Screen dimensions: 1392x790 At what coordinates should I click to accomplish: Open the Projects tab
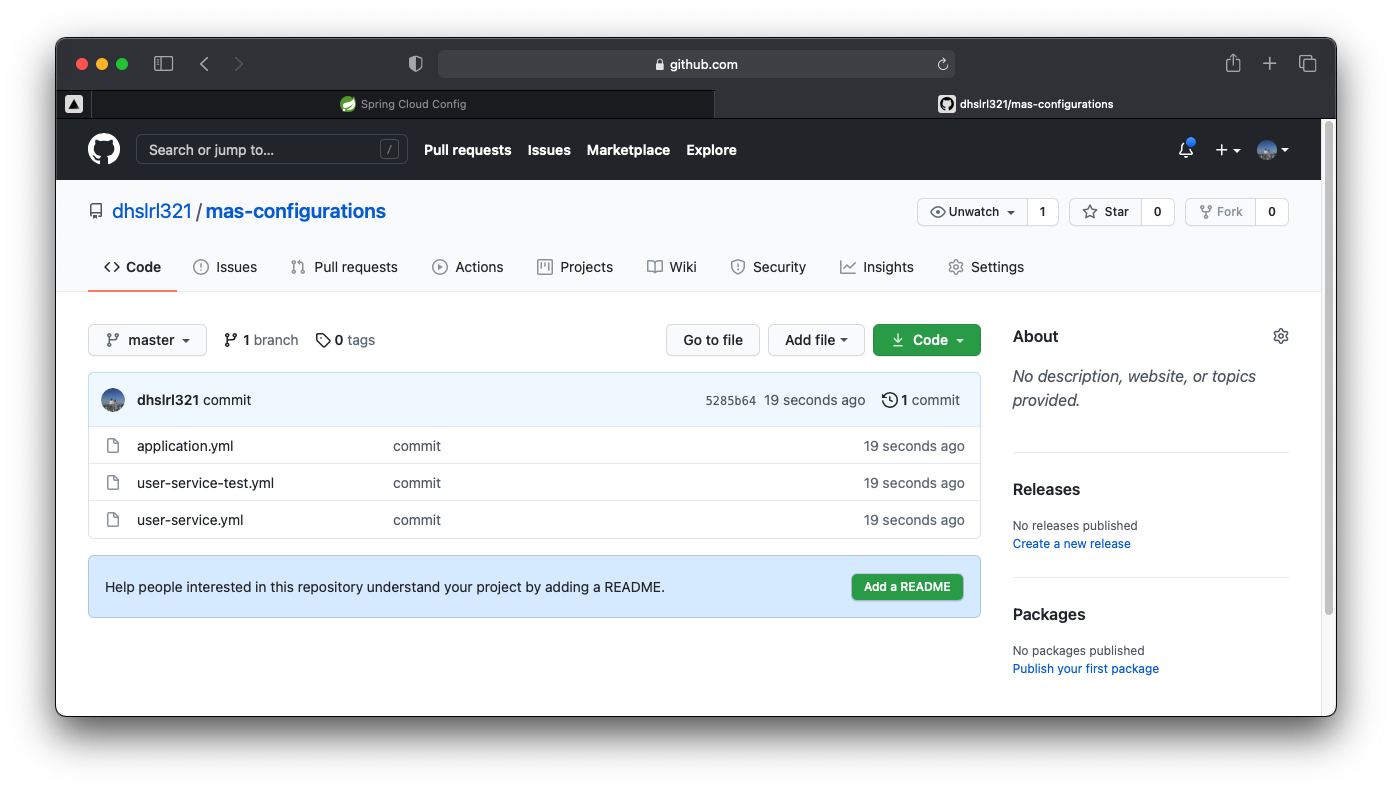click(575, 267)
